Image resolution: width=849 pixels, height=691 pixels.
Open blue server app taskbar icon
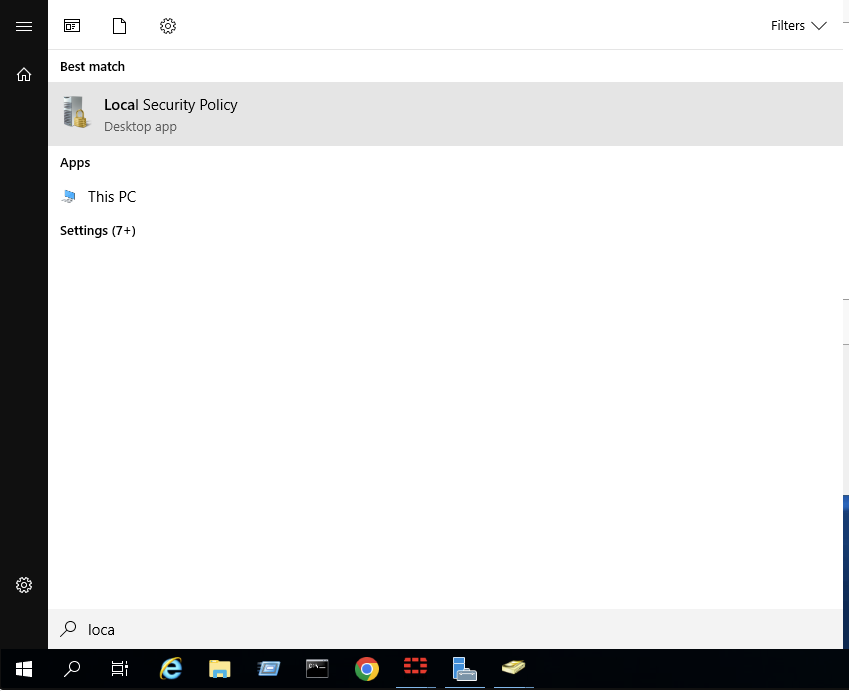click(464, 669)
